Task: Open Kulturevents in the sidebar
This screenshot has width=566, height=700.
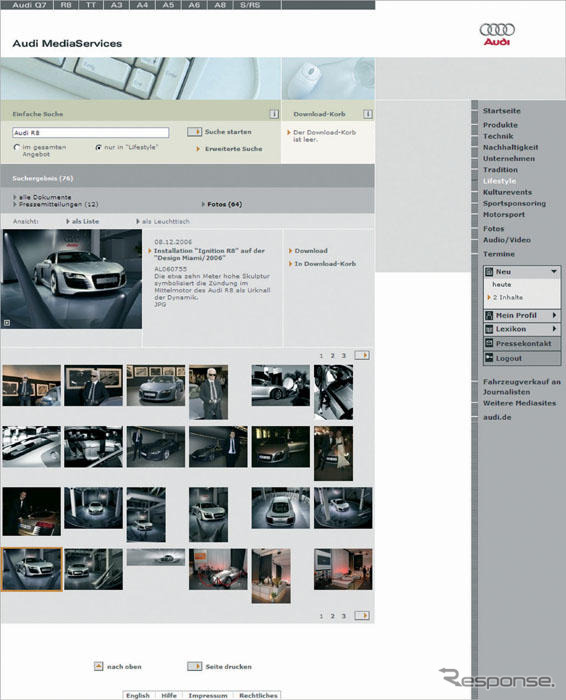Action: [x=507, y=192]
